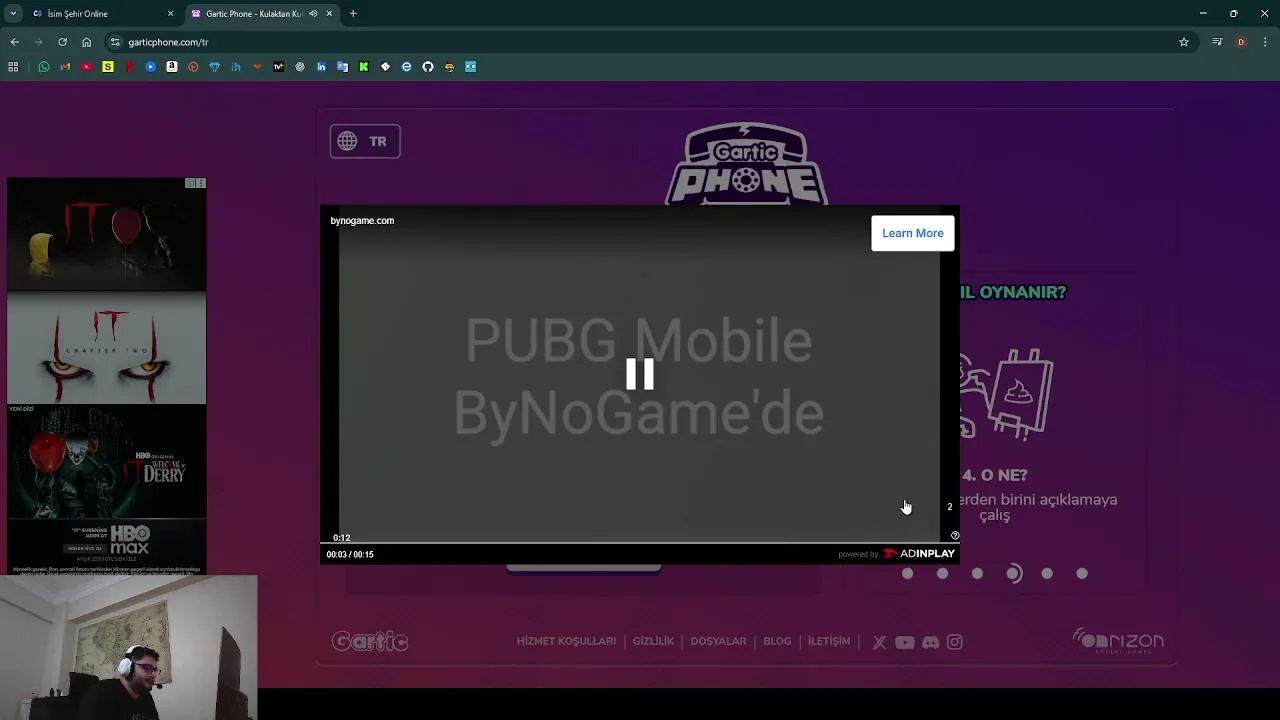
Task: Open WhatsApp bookmark
Action: pos(44,67)
